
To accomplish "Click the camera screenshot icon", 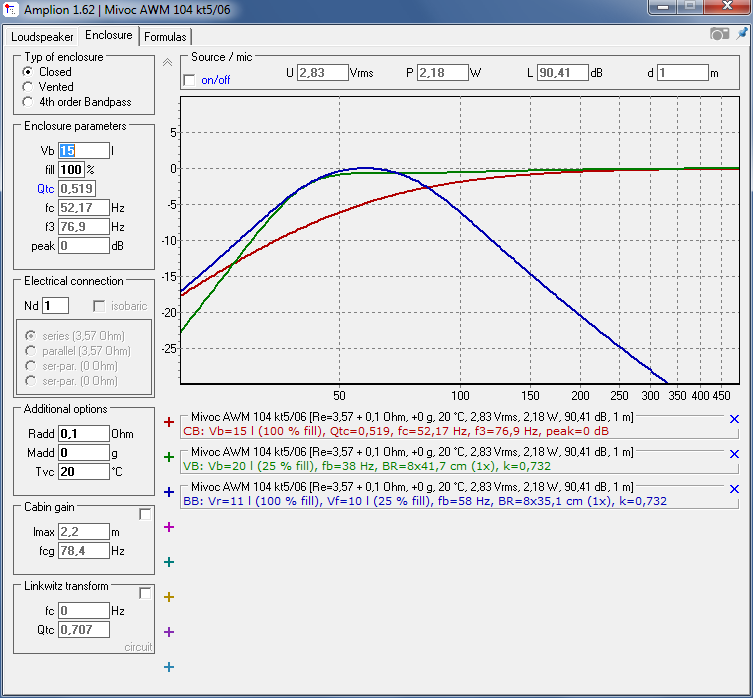I will 719,34.
